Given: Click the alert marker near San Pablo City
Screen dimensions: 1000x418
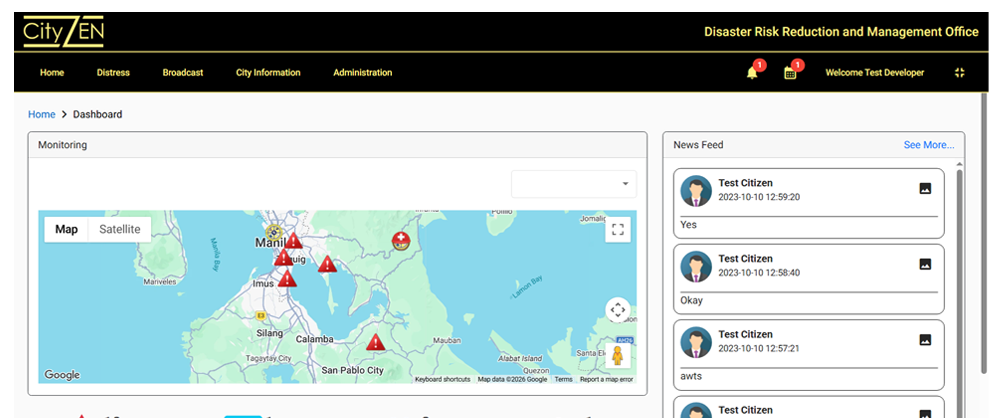Looking at the screenshot, I should click(x=376, y=342).
